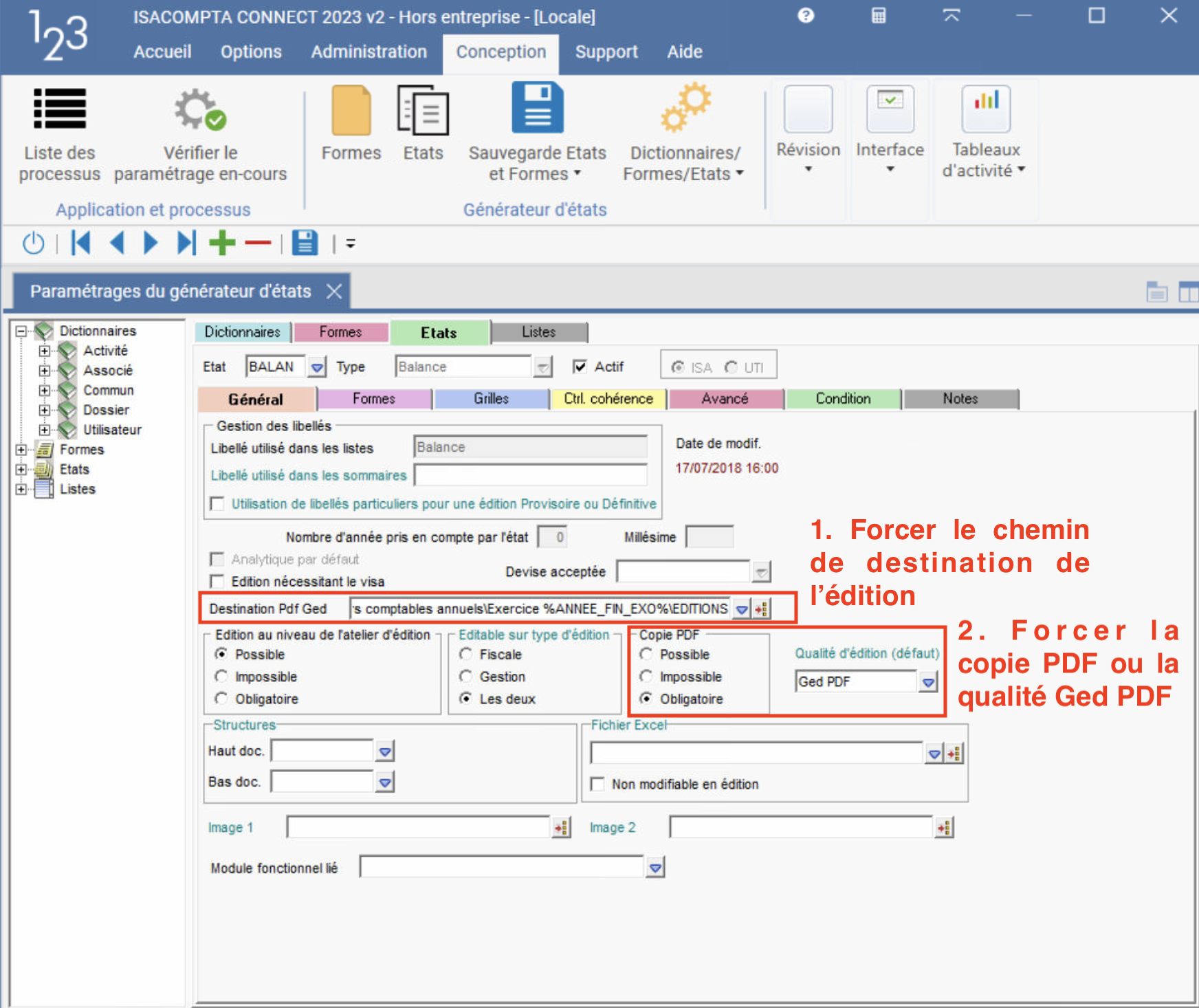Select Gestion editable type radio
Viewport: 1199px width, 1008px height.
click(465, 677)
